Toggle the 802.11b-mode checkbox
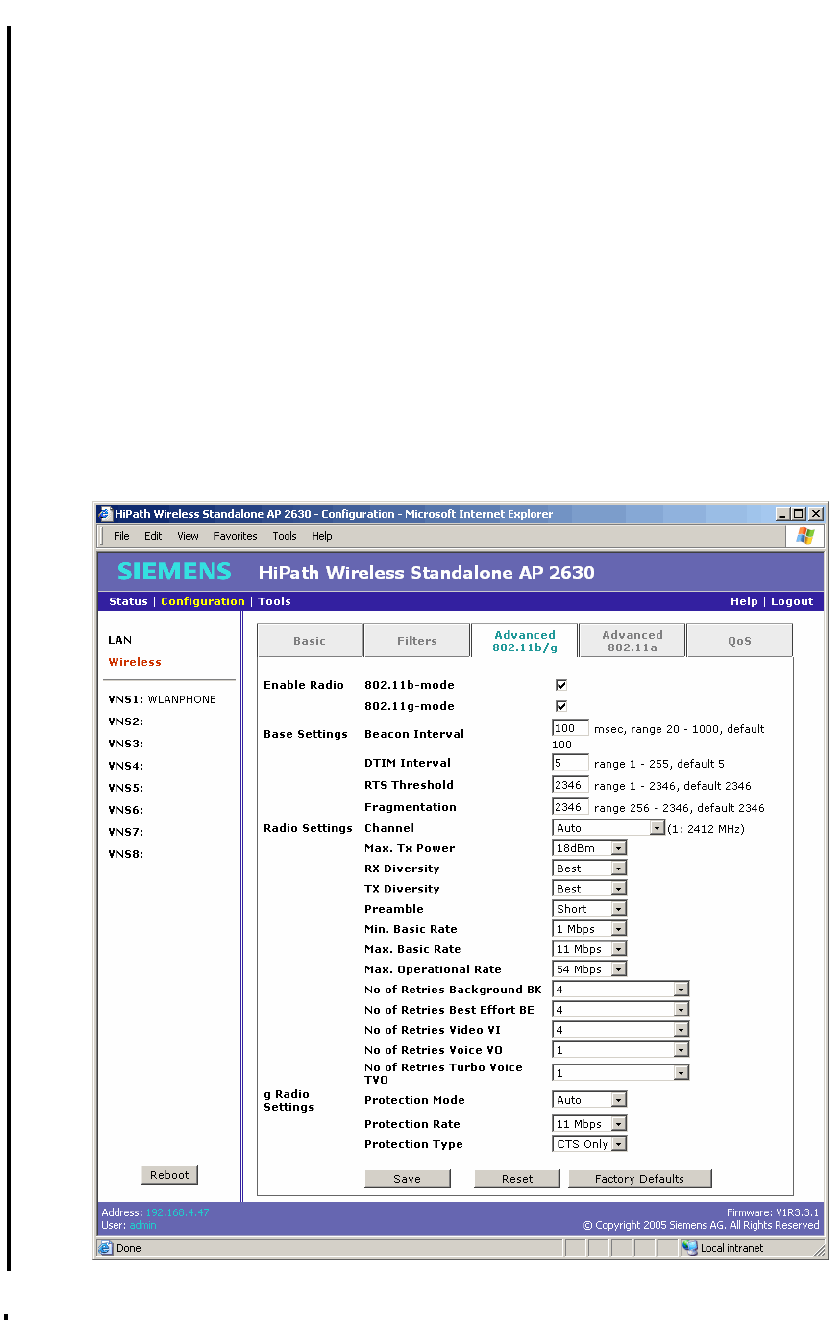Screen dimensions: 829x1320 (x=561, y=685)
